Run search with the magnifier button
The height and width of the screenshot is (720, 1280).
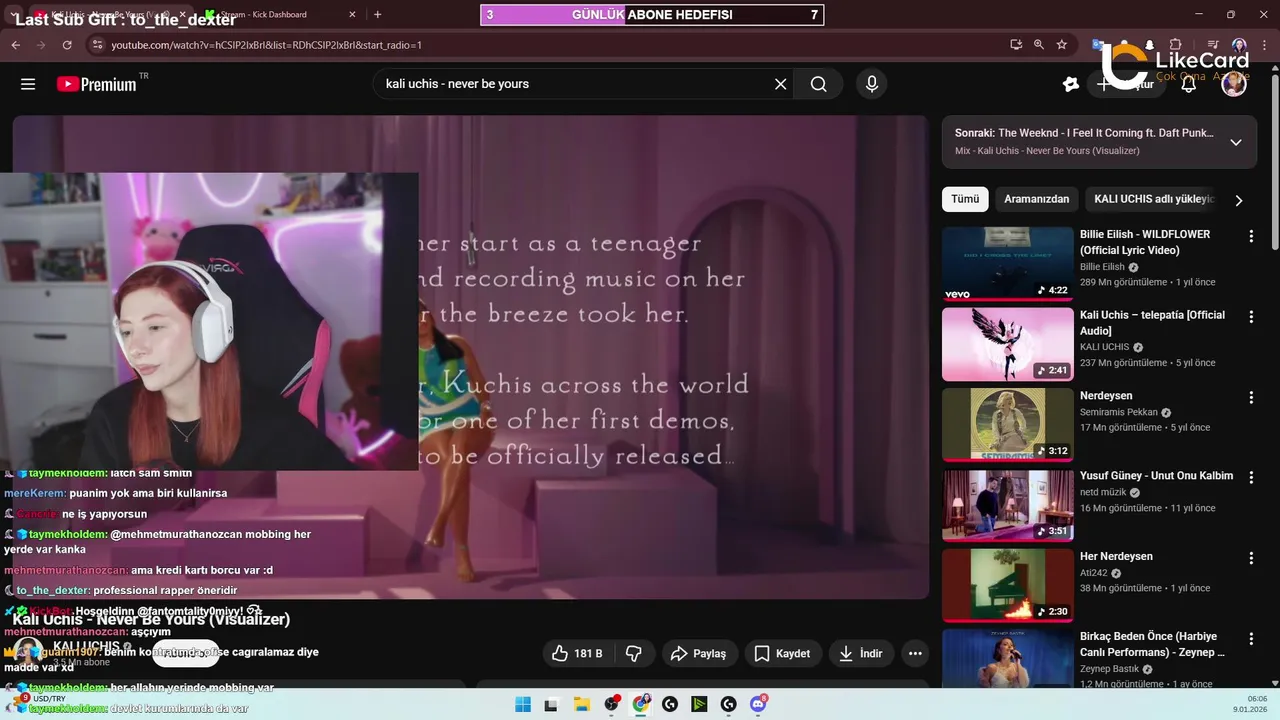pos(818,84)
